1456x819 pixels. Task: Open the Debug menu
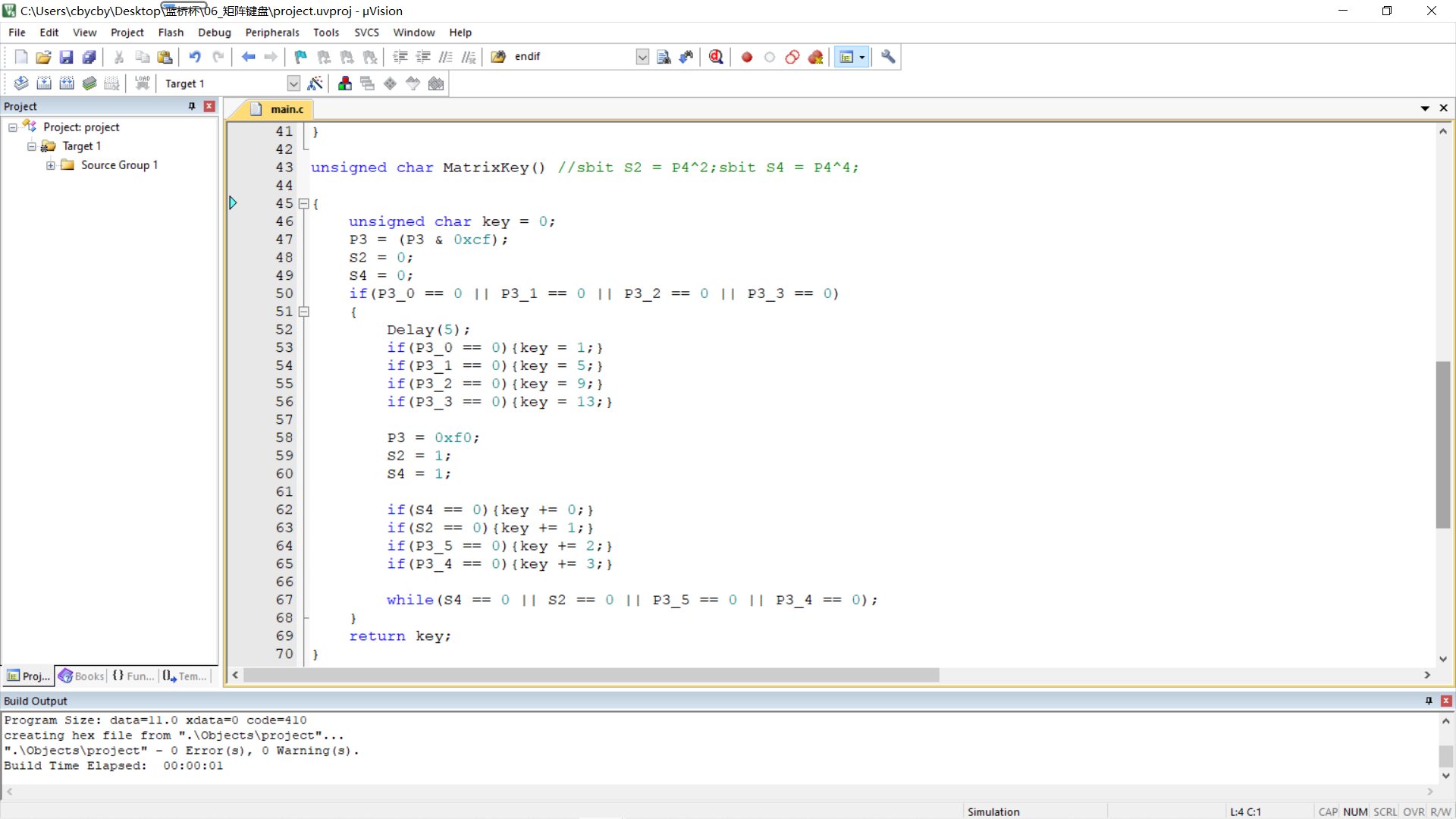[x=215, y=33]
